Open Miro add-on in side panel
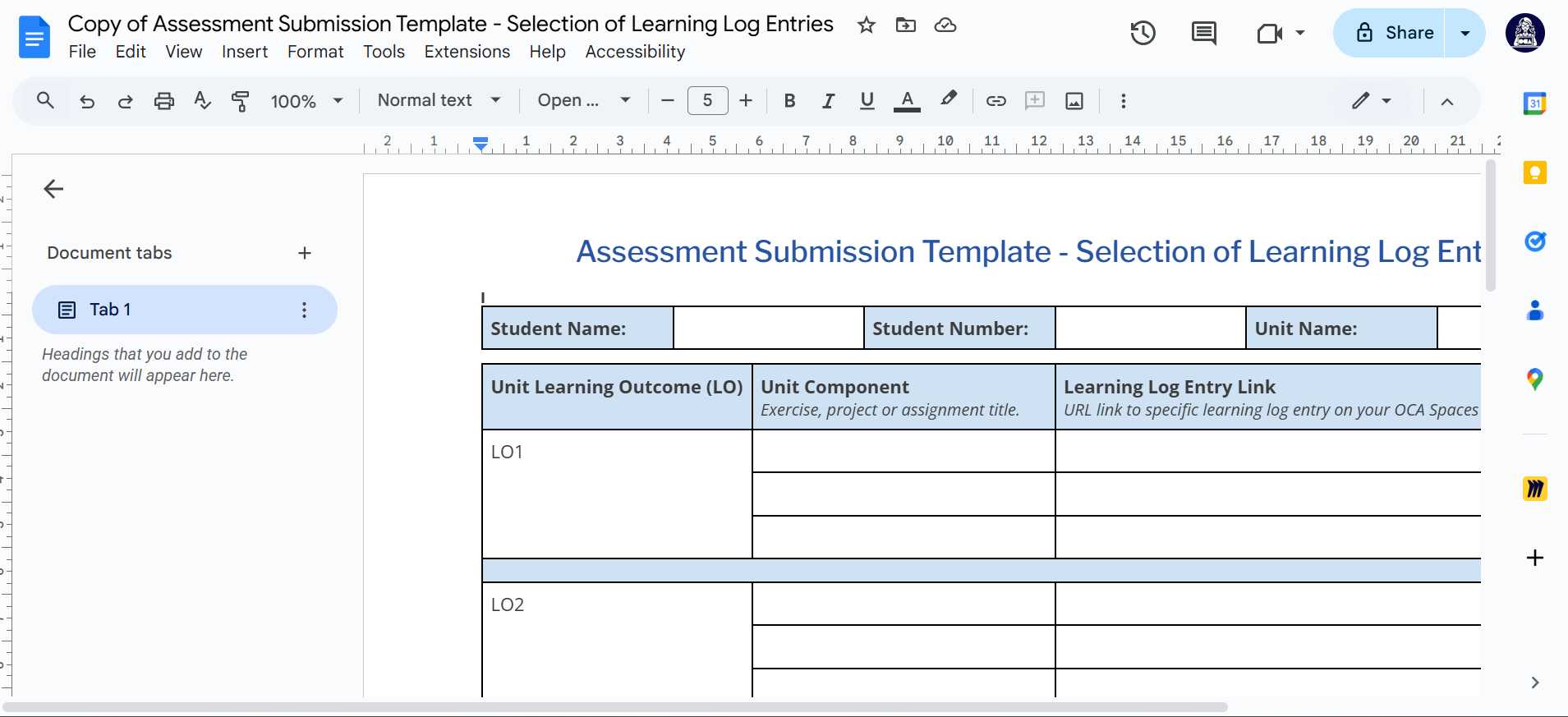 pos(1535,489)
